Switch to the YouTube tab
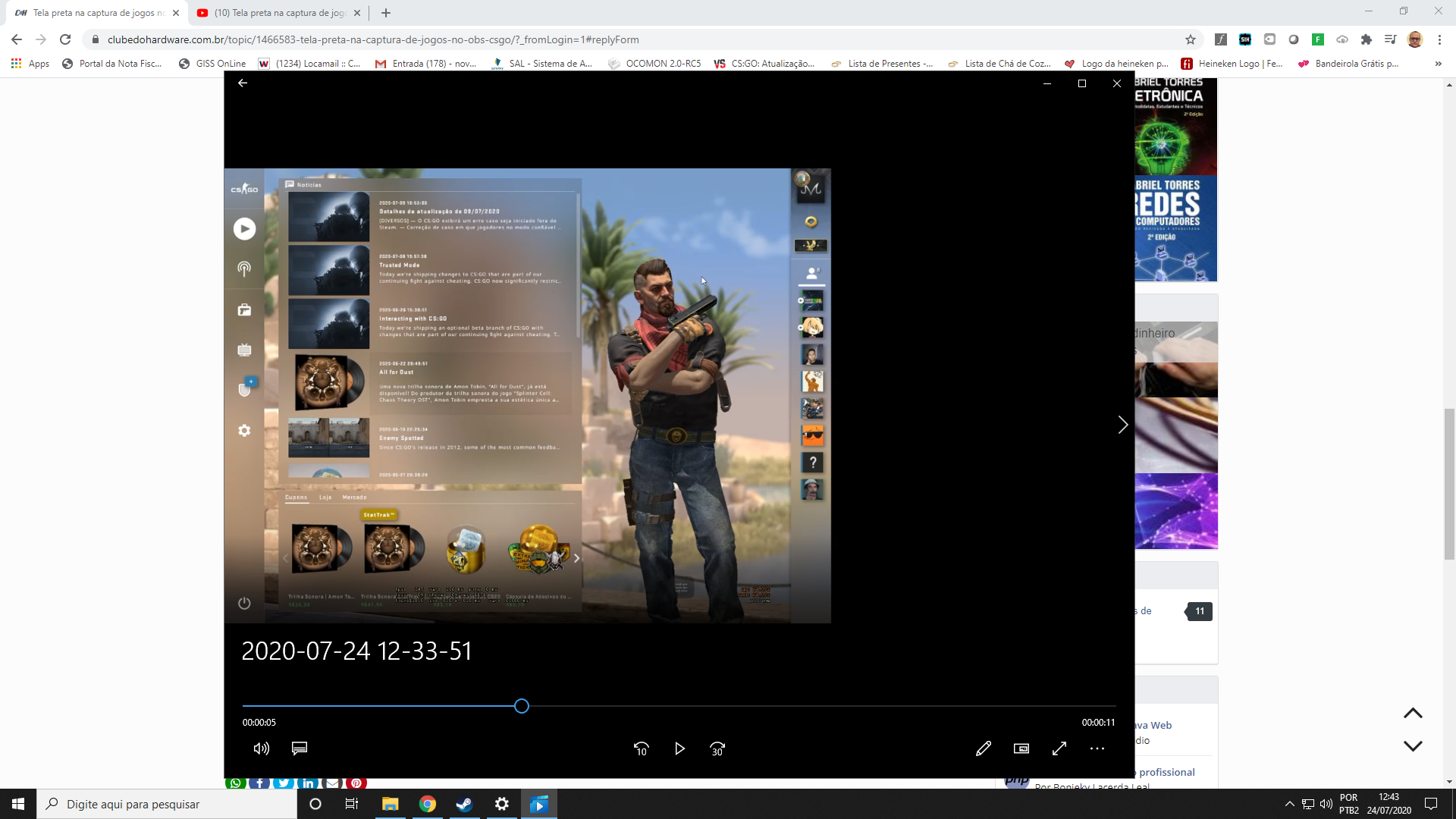1456x819 pixels. pyautogui.click(x=278, y=13)
